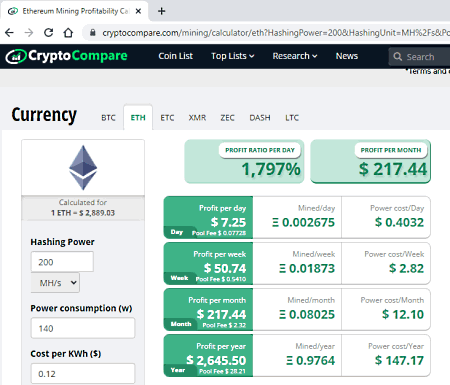
Task: Open the Coin List page
Action: [176, 56]
